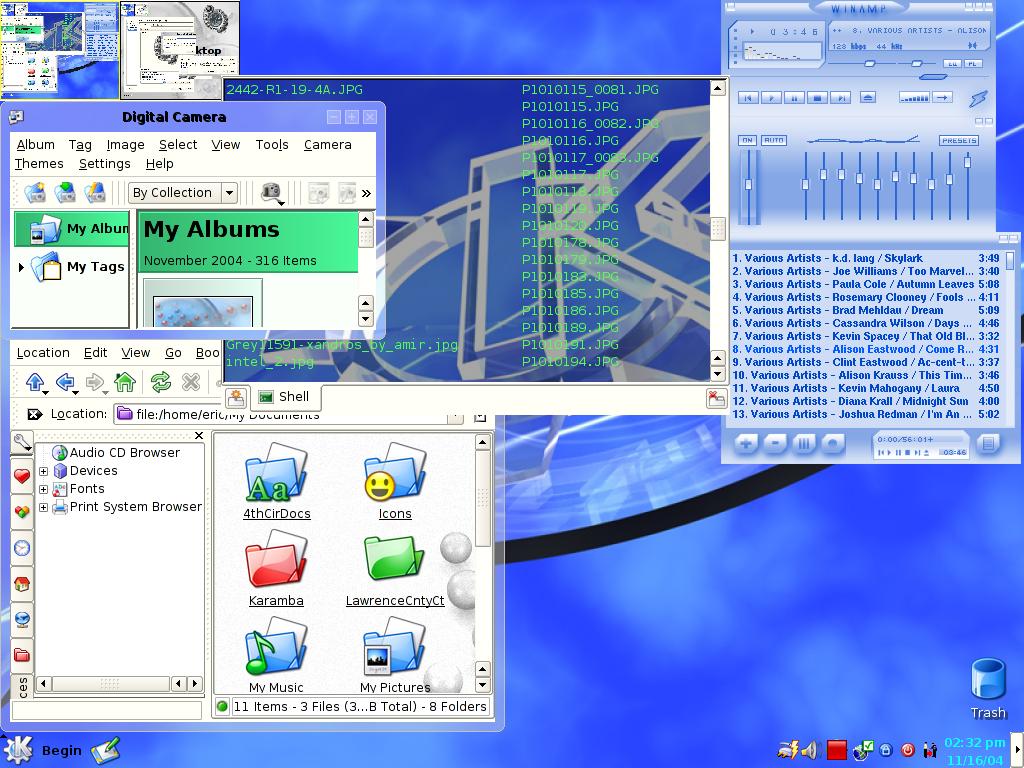Pause playback using Winamp's pause button
Image resolution: width=1024 pixels, height=768 pixels.
point(794,98)
